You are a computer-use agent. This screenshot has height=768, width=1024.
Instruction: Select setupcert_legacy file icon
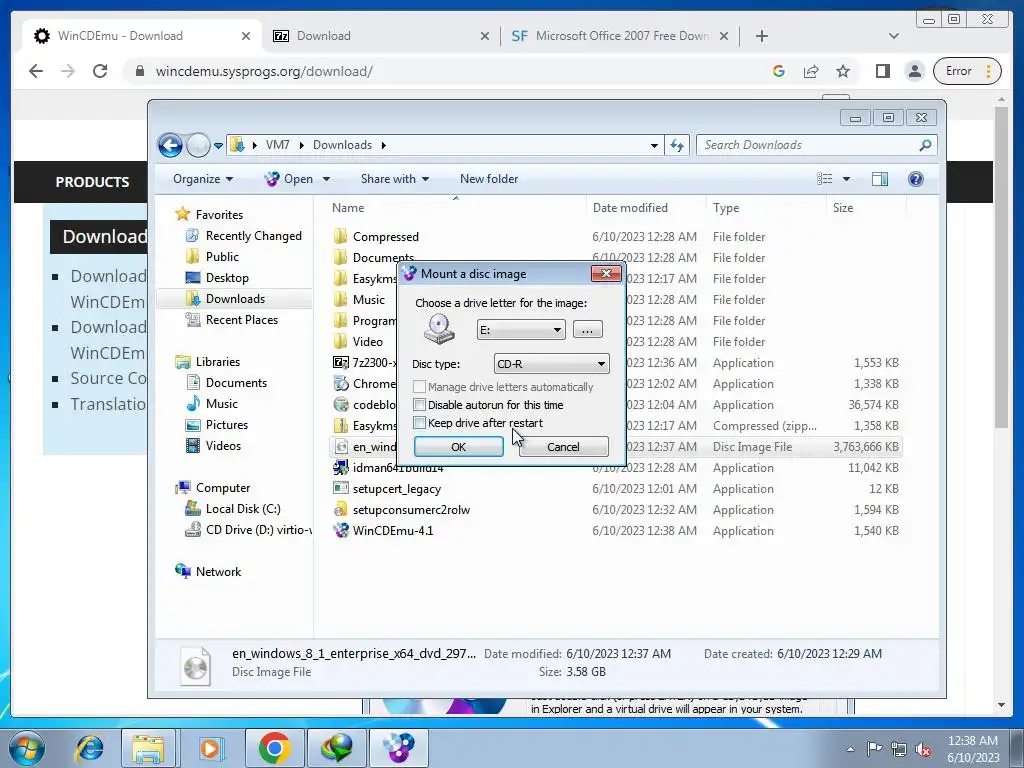click(x=341, y=488)
